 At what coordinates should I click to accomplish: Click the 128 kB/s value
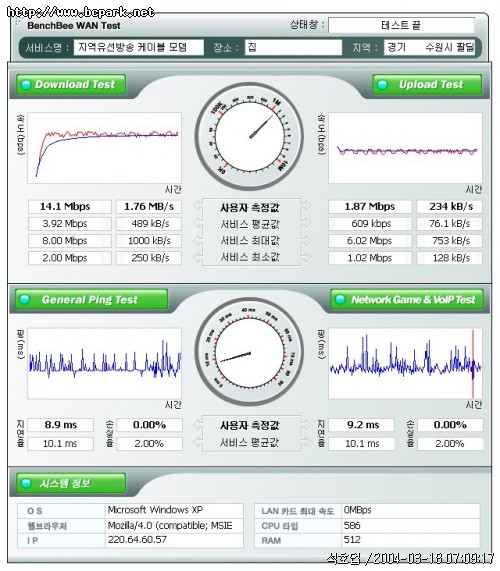(449, 258)
